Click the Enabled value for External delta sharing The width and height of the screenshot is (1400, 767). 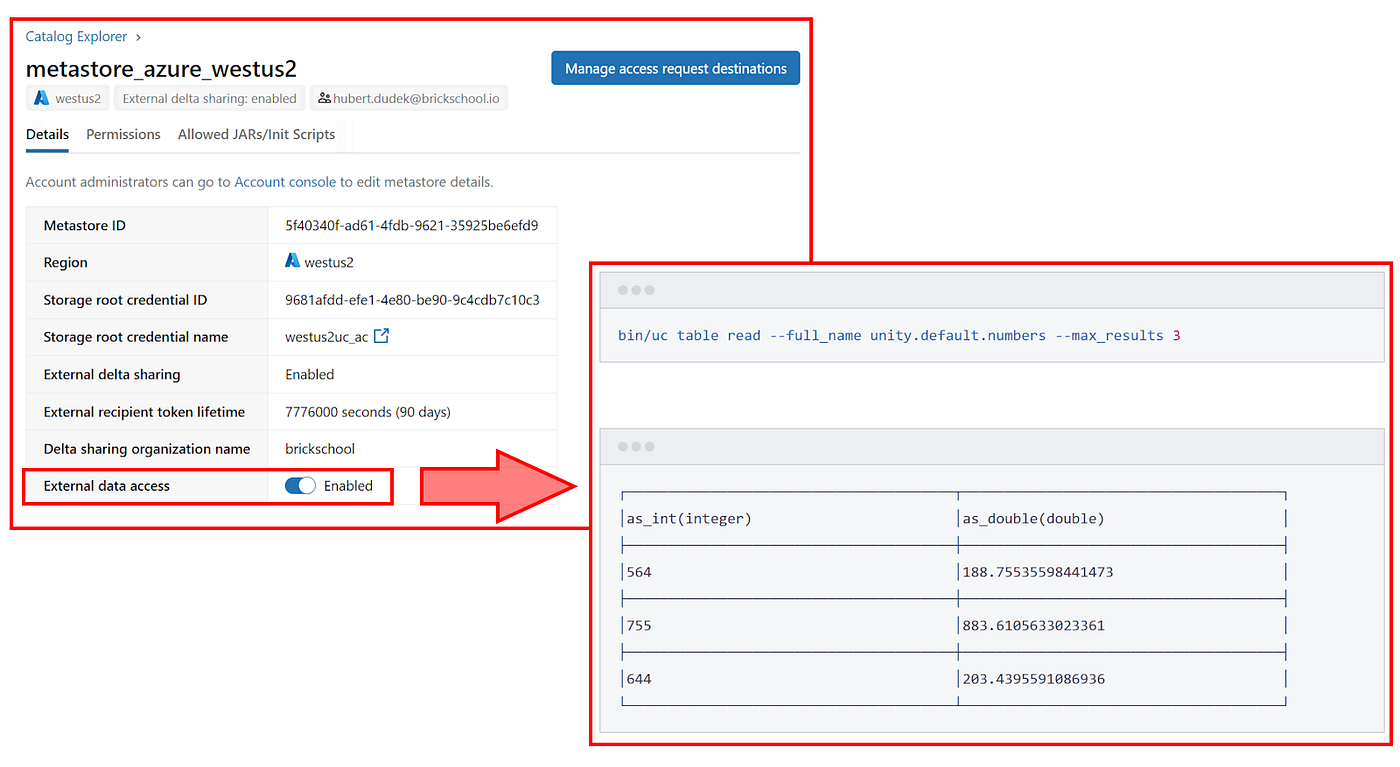point(310,374)
